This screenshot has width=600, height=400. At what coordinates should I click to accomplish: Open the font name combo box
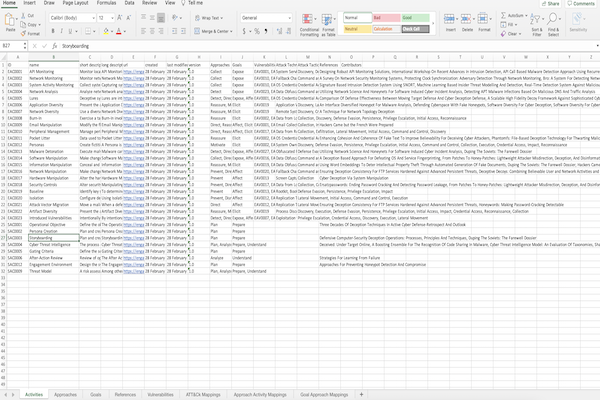[72, 18]
